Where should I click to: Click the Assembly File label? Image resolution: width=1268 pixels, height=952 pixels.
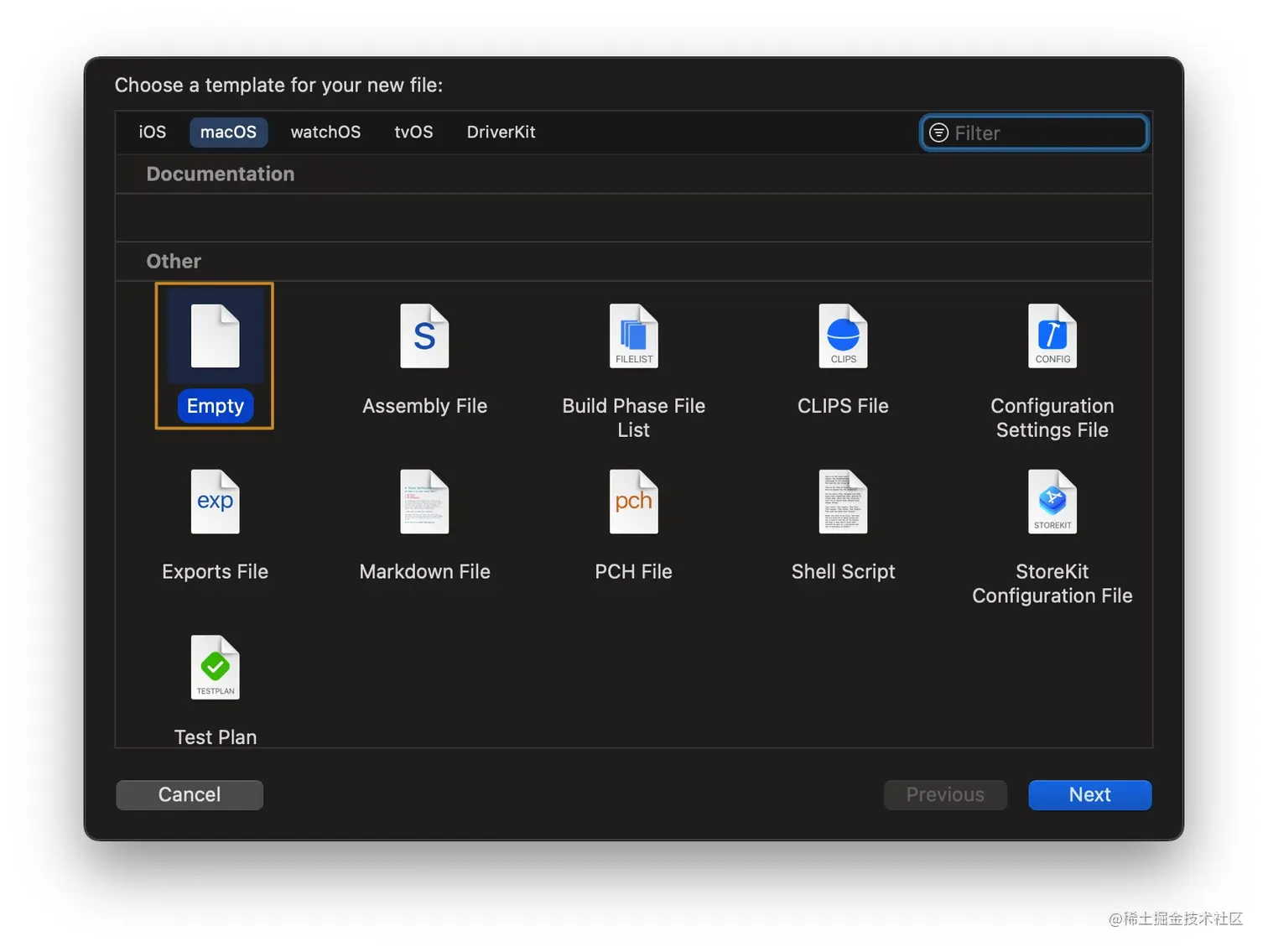coord(424,406)
